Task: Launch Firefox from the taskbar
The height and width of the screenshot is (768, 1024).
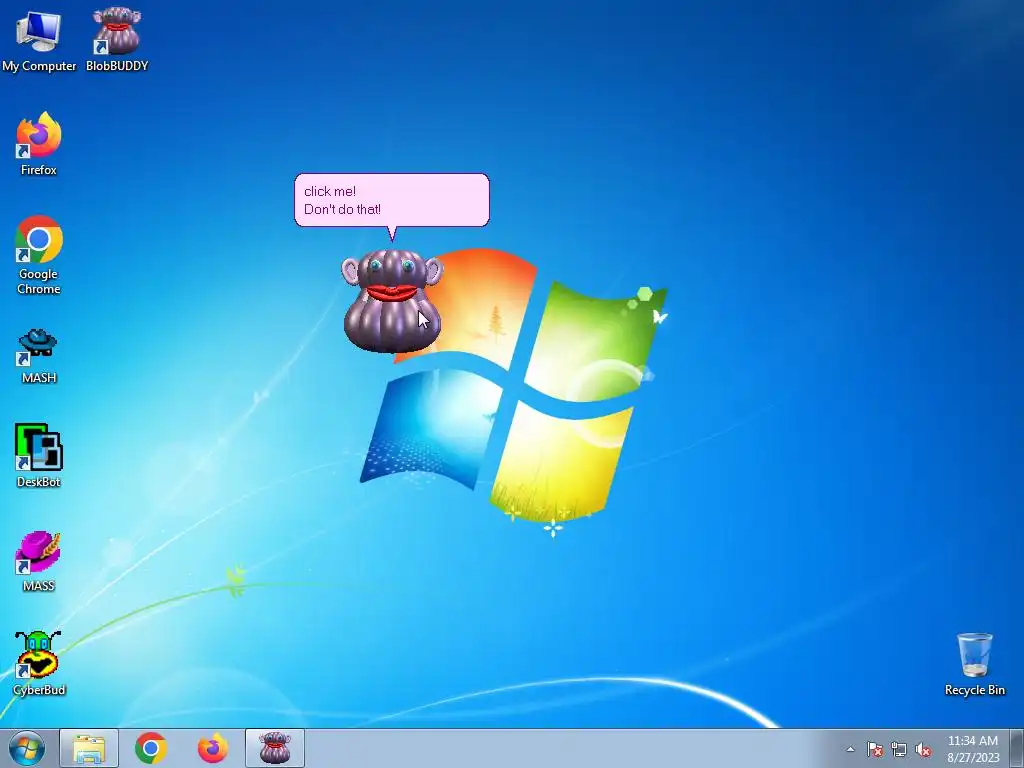Action: [x=213, y=748]
